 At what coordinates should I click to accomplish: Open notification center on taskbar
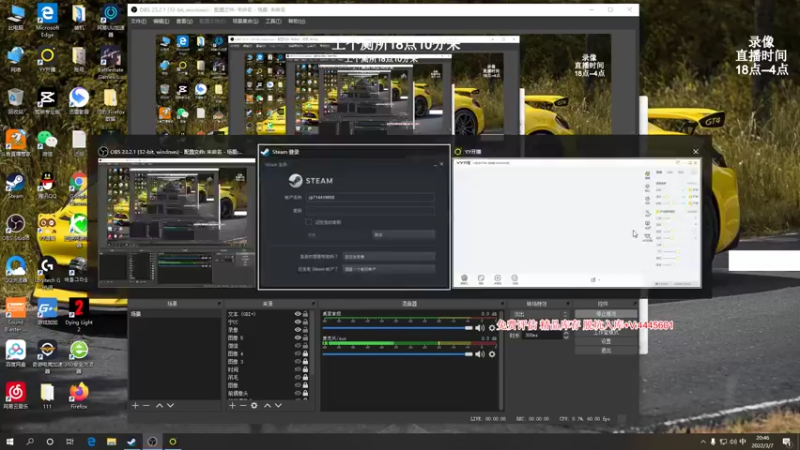(x=787, y=441)
